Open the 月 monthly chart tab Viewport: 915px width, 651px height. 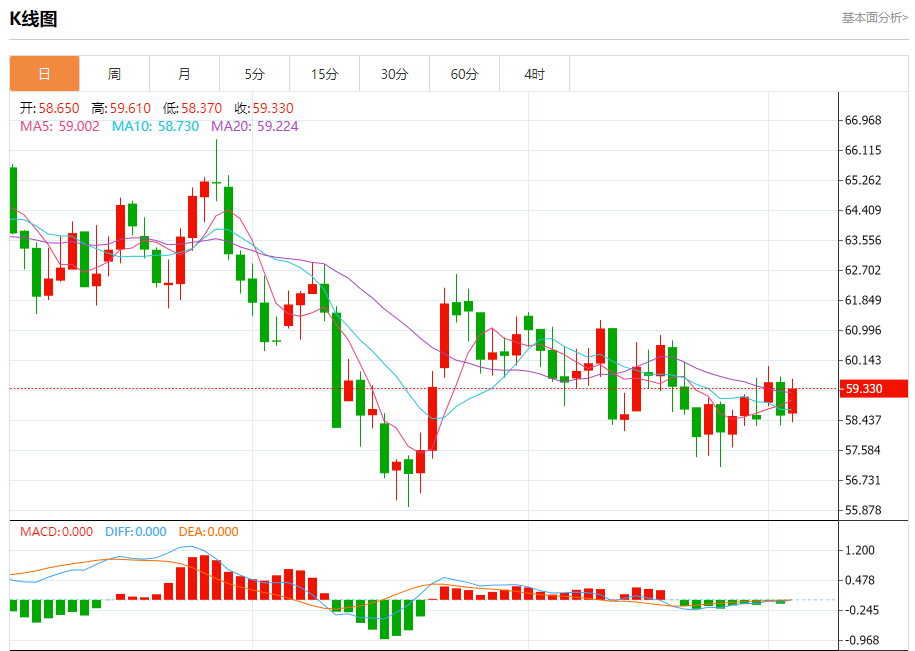pos(184,74)
